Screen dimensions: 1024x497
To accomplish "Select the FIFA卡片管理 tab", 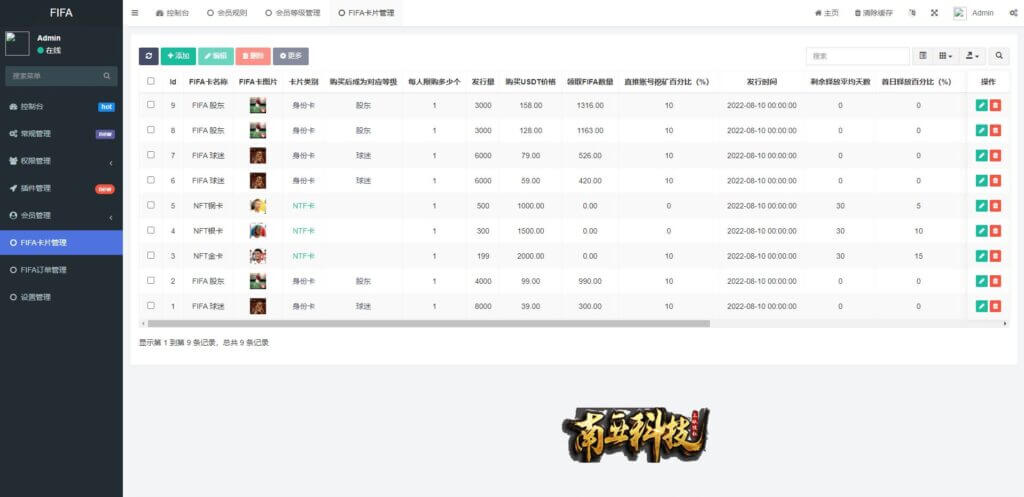I will (x=366, y=13).
